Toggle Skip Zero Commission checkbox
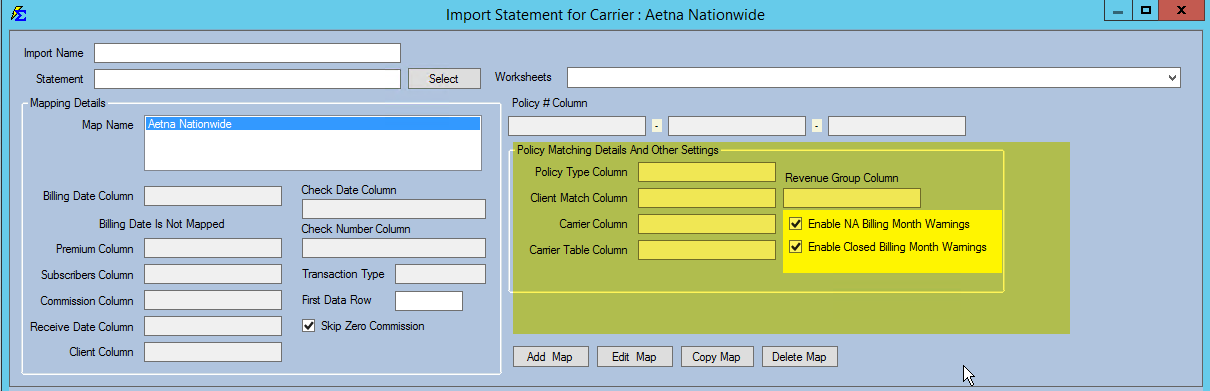The image size is (1210, 391). tap(310, 326)
